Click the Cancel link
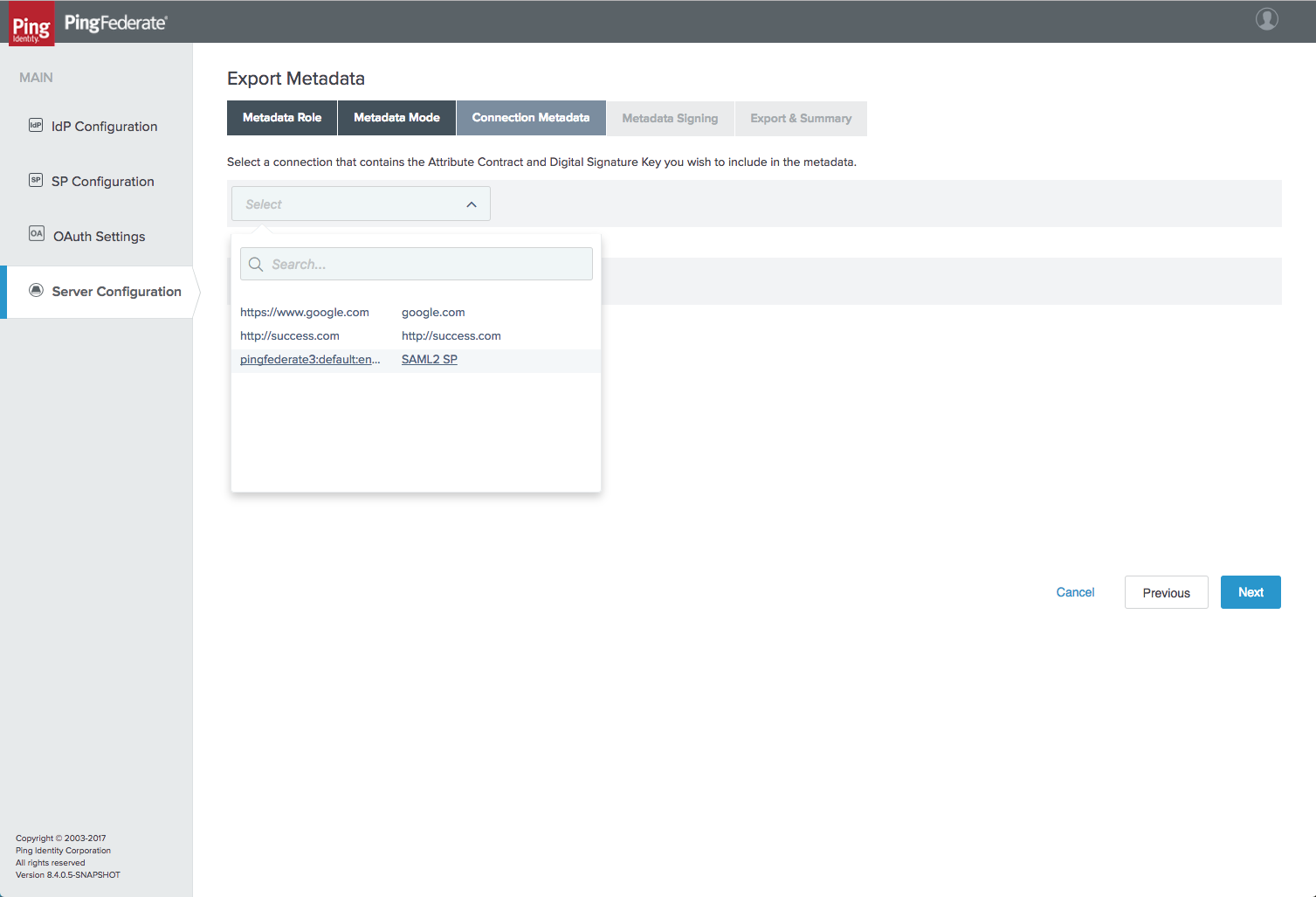Viewport: 1316px width, 897px height. pyautogui.click(x=1075, y=592)
